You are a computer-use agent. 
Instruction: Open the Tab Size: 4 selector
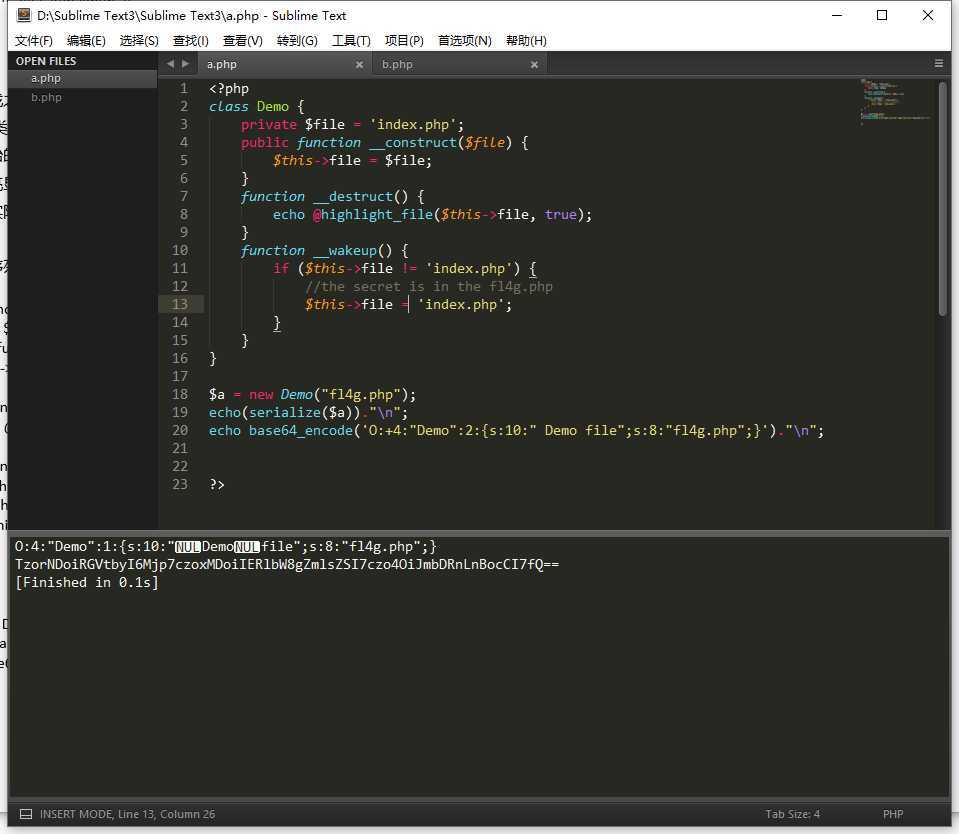click(x=792, y=814)
